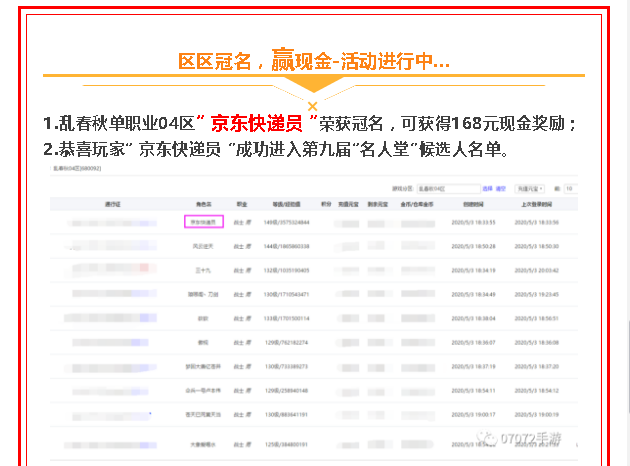The width and height of the screenshot is (630, 466).
Task: Click the 上次登录时间 column header
Action: (537, 204)
